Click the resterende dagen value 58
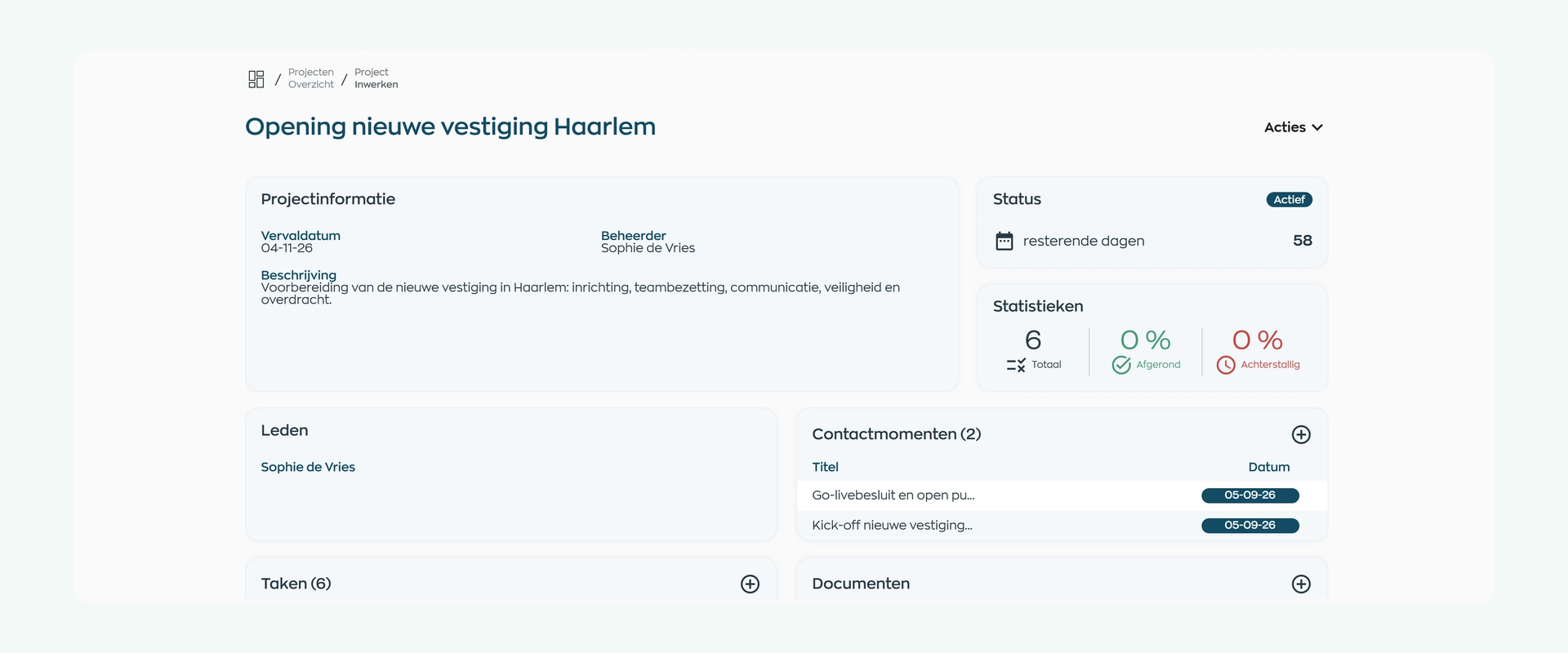This screenshot has width=1568, height=653. point(1303,241)
